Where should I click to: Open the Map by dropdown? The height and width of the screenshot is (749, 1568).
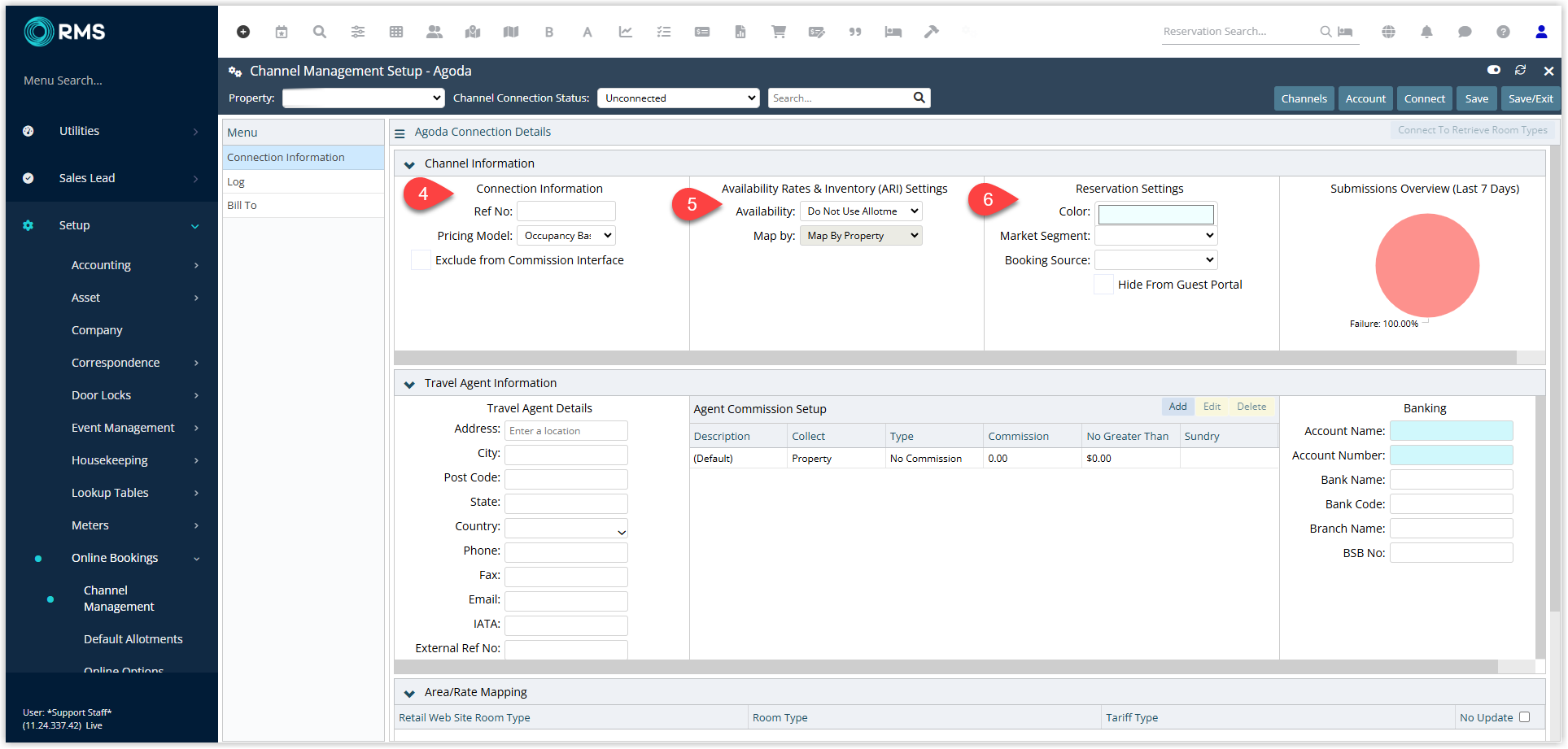[x=861, y=236]
